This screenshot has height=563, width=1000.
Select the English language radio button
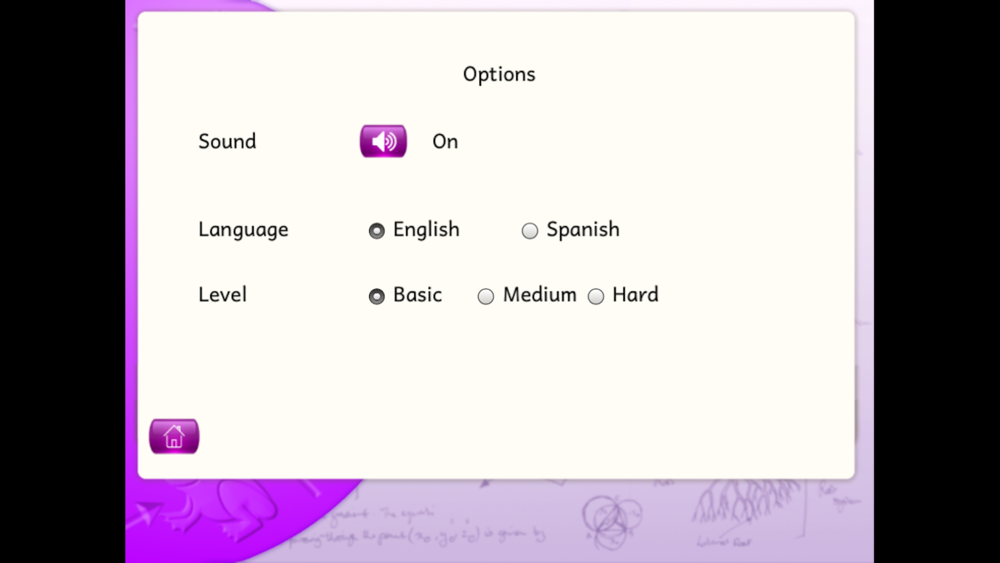377,230
